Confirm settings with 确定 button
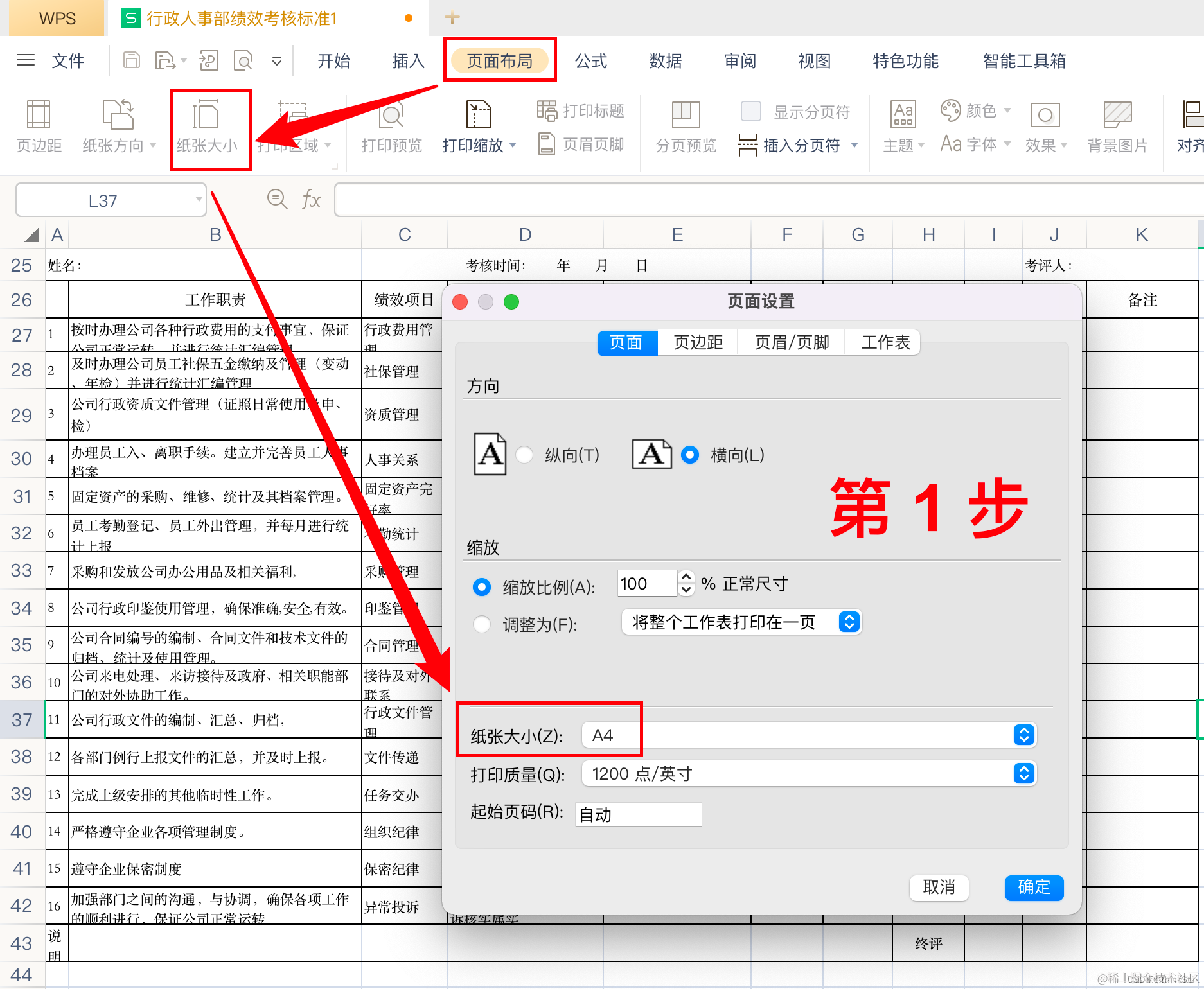Screen dimensions: 1204x989 [1033, 888]
